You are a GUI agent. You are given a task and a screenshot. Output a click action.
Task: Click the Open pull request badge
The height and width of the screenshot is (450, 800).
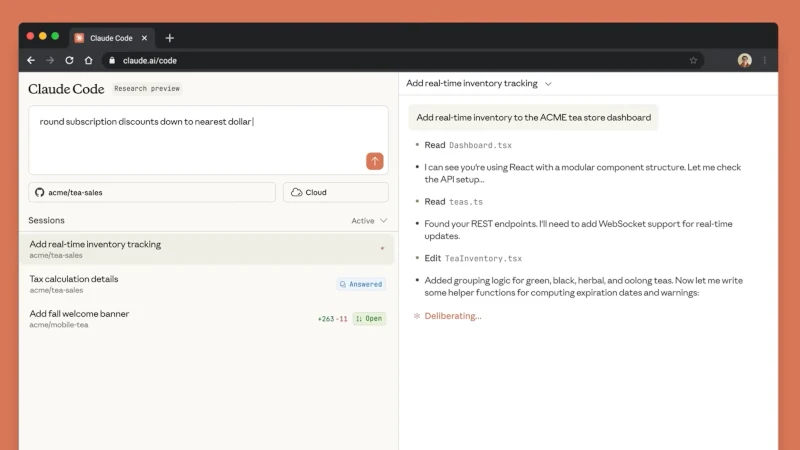point(368,319)
